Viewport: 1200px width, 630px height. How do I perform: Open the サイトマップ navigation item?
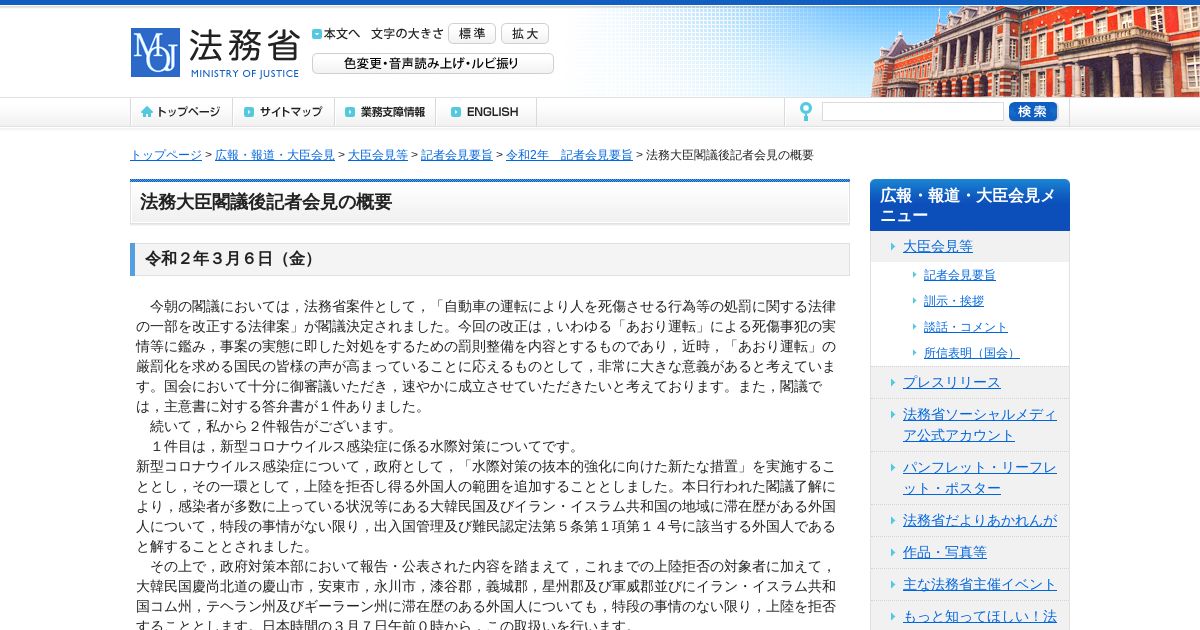pos(283,112)
